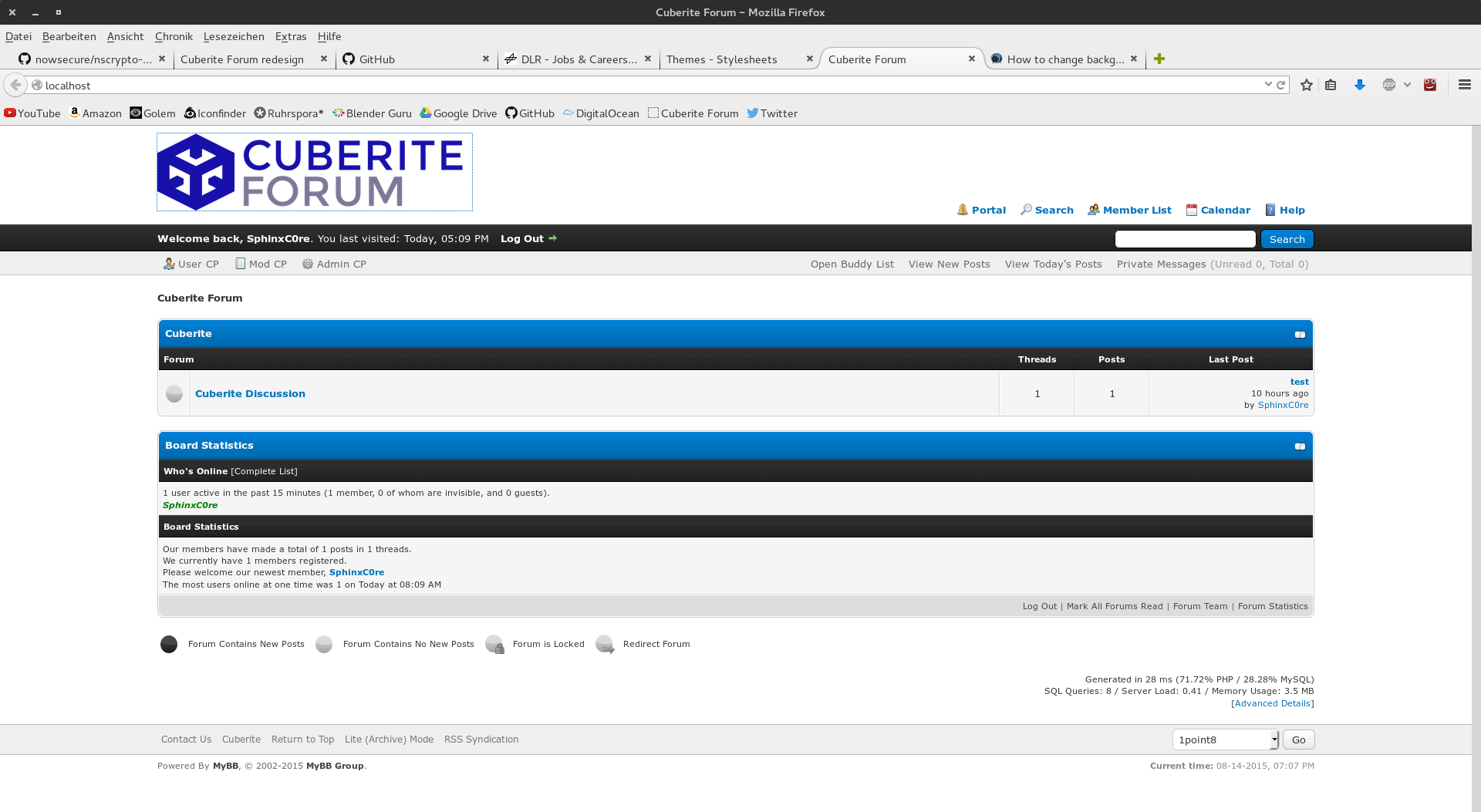Open new tab with plus icon

(x=1159, y=59)
